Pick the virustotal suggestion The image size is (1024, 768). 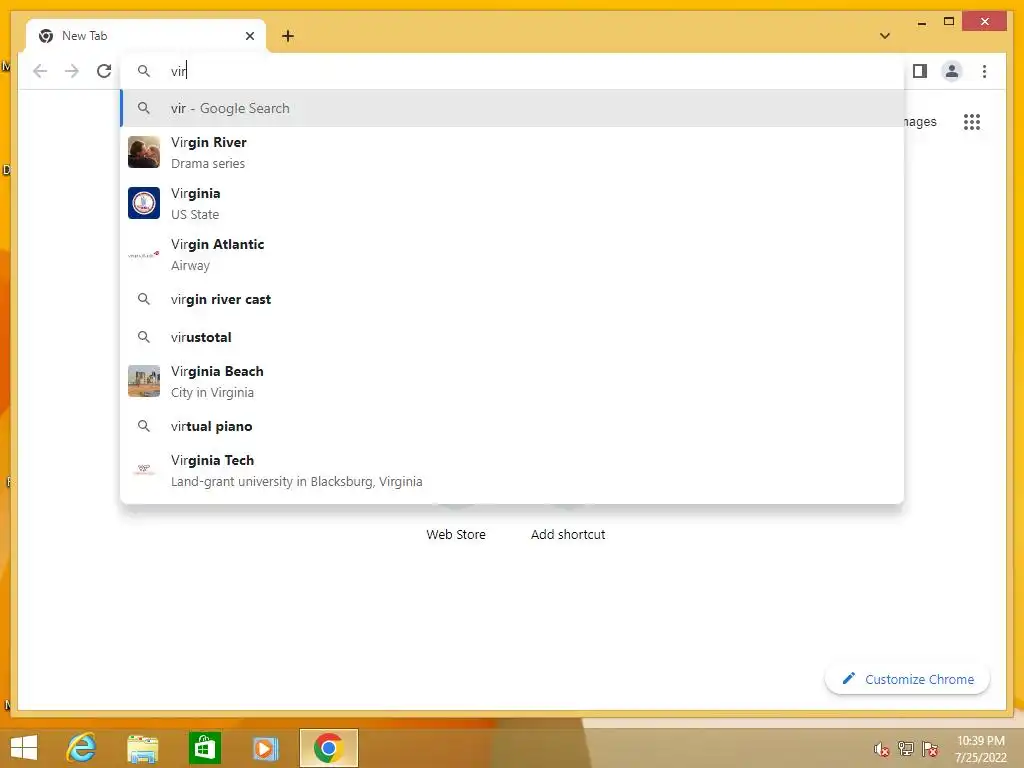(512, 337)
